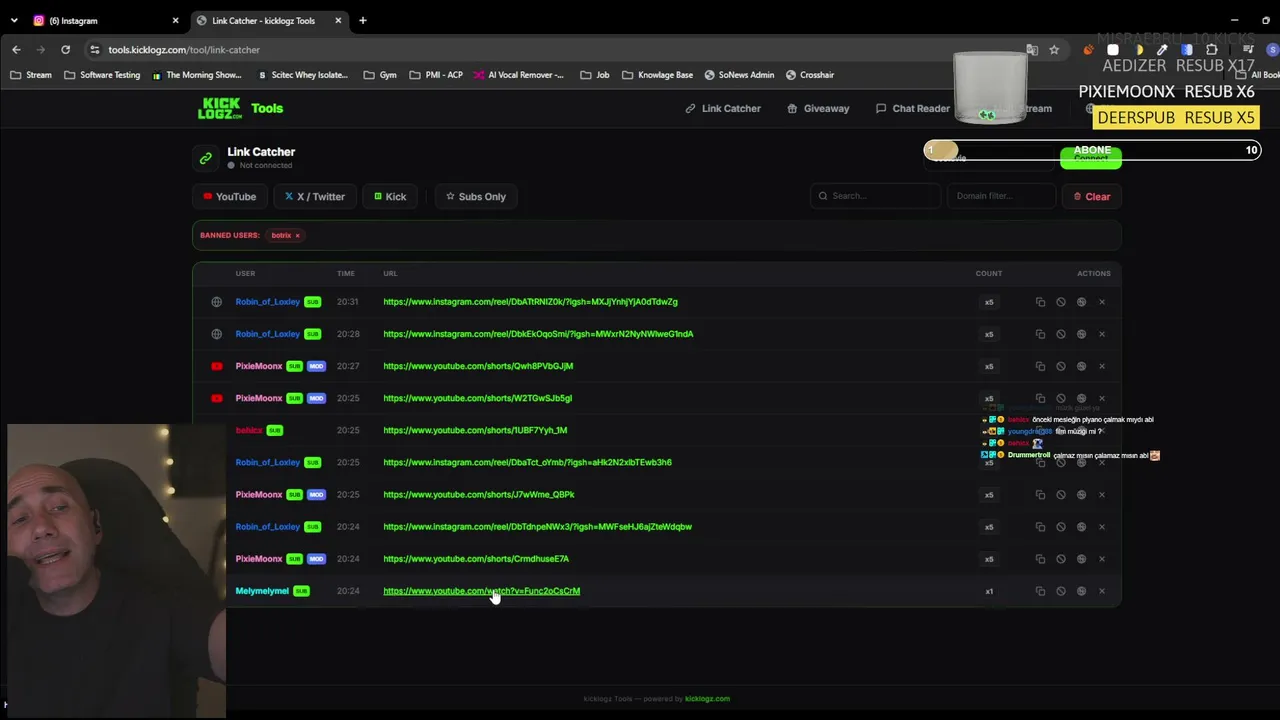Enable the Subs Only filter
Image resolution: width=1280 pixels, height=720 pixels.
point(476,196)
